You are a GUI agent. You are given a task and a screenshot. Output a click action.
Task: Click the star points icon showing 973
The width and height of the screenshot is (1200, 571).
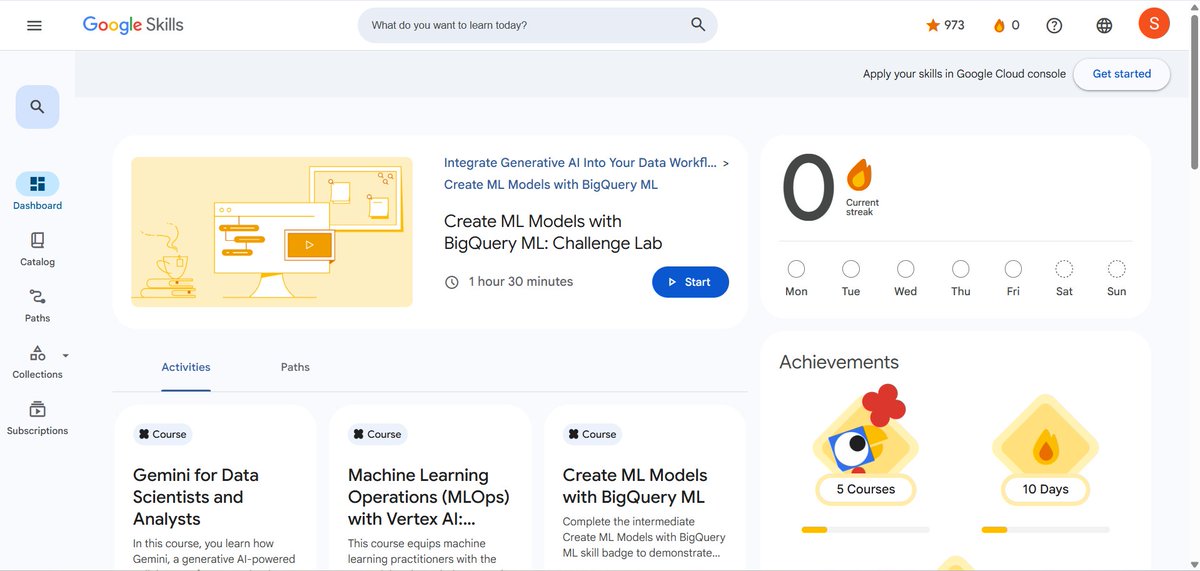point(933,25)
